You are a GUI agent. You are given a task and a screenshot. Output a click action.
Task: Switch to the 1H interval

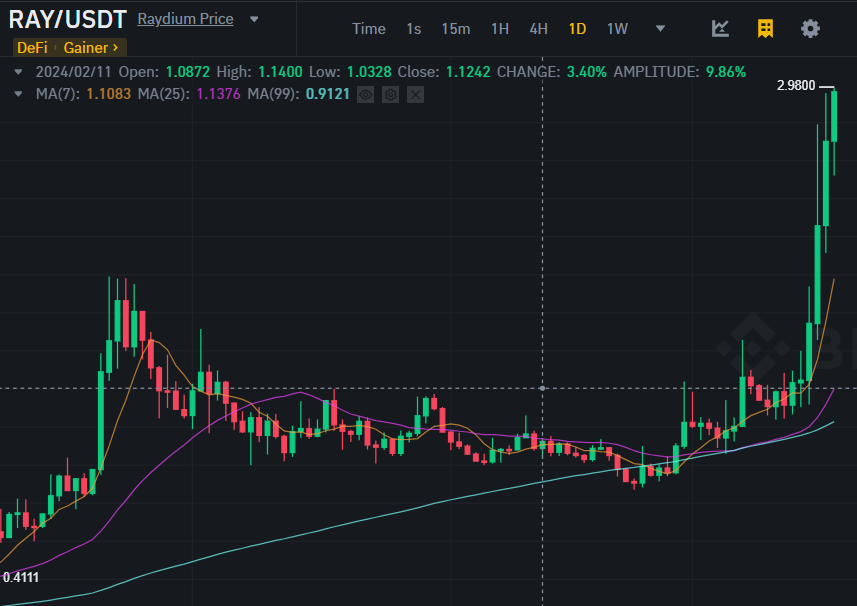click(x=500, y=28)
